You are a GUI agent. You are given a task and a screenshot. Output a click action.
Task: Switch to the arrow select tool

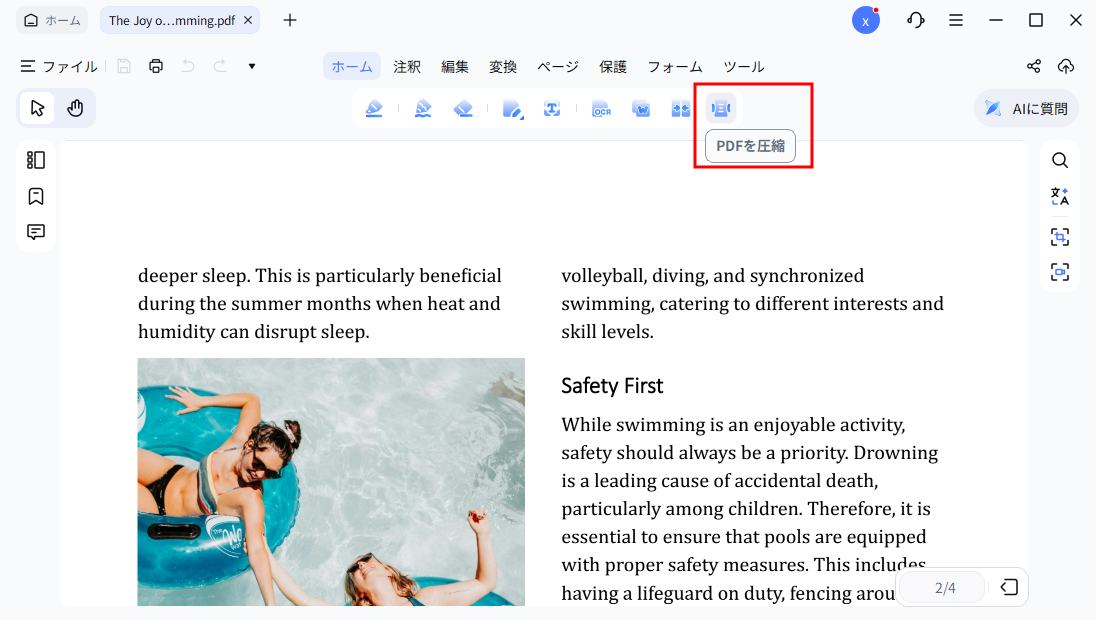38,108
